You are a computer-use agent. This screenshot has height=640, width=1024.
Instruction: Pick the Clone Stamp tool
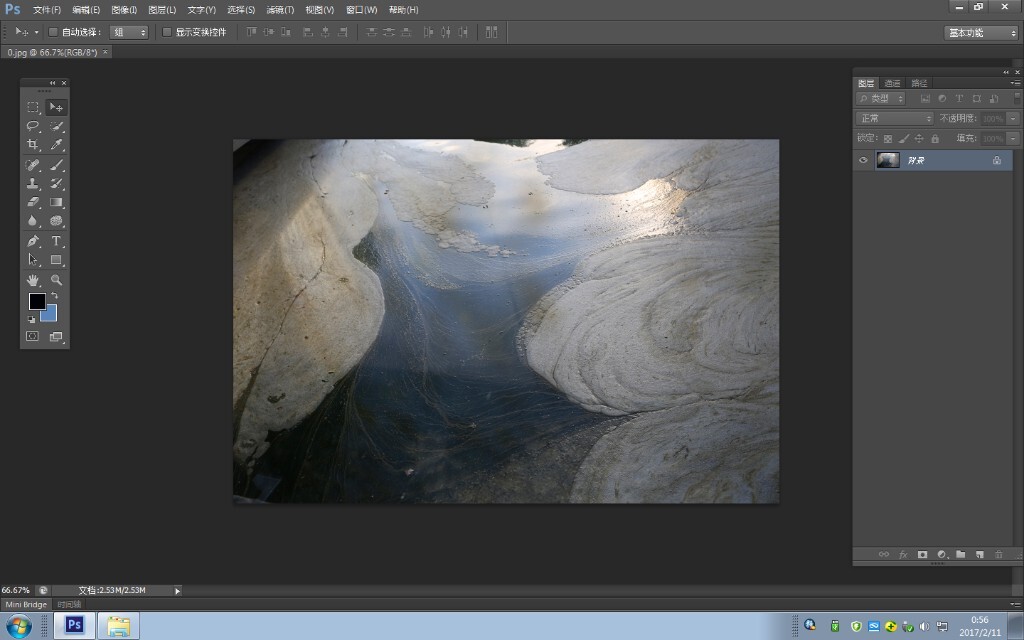pos(33,184)
